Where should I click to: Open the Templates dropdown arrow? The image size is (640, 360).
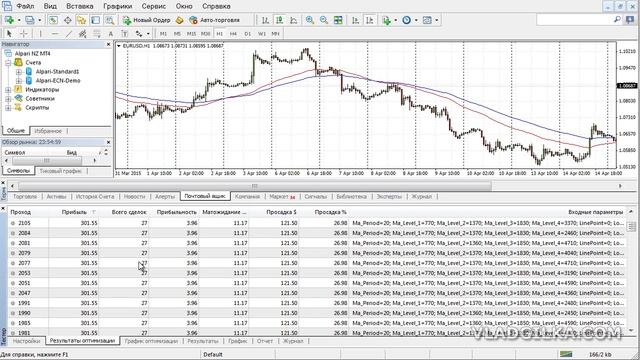coord(437,20)
